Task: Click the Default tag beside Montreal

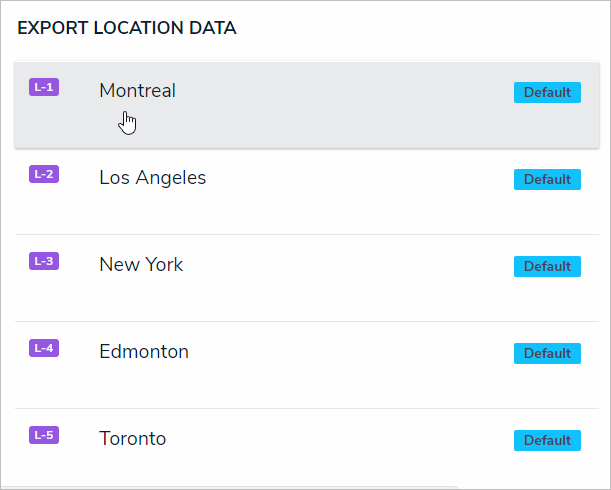Action: 547,93
